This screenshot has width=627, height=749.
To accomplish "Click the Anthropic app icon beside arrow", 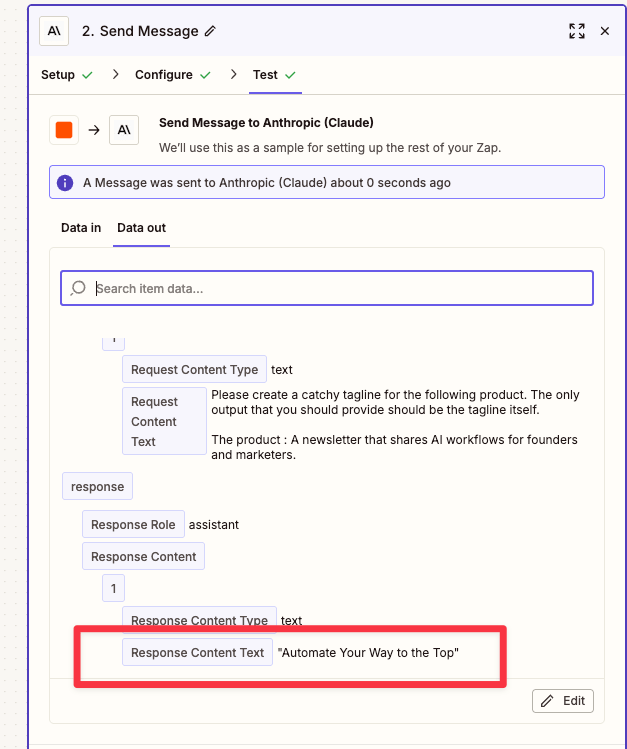I will [x=124, y=130].
